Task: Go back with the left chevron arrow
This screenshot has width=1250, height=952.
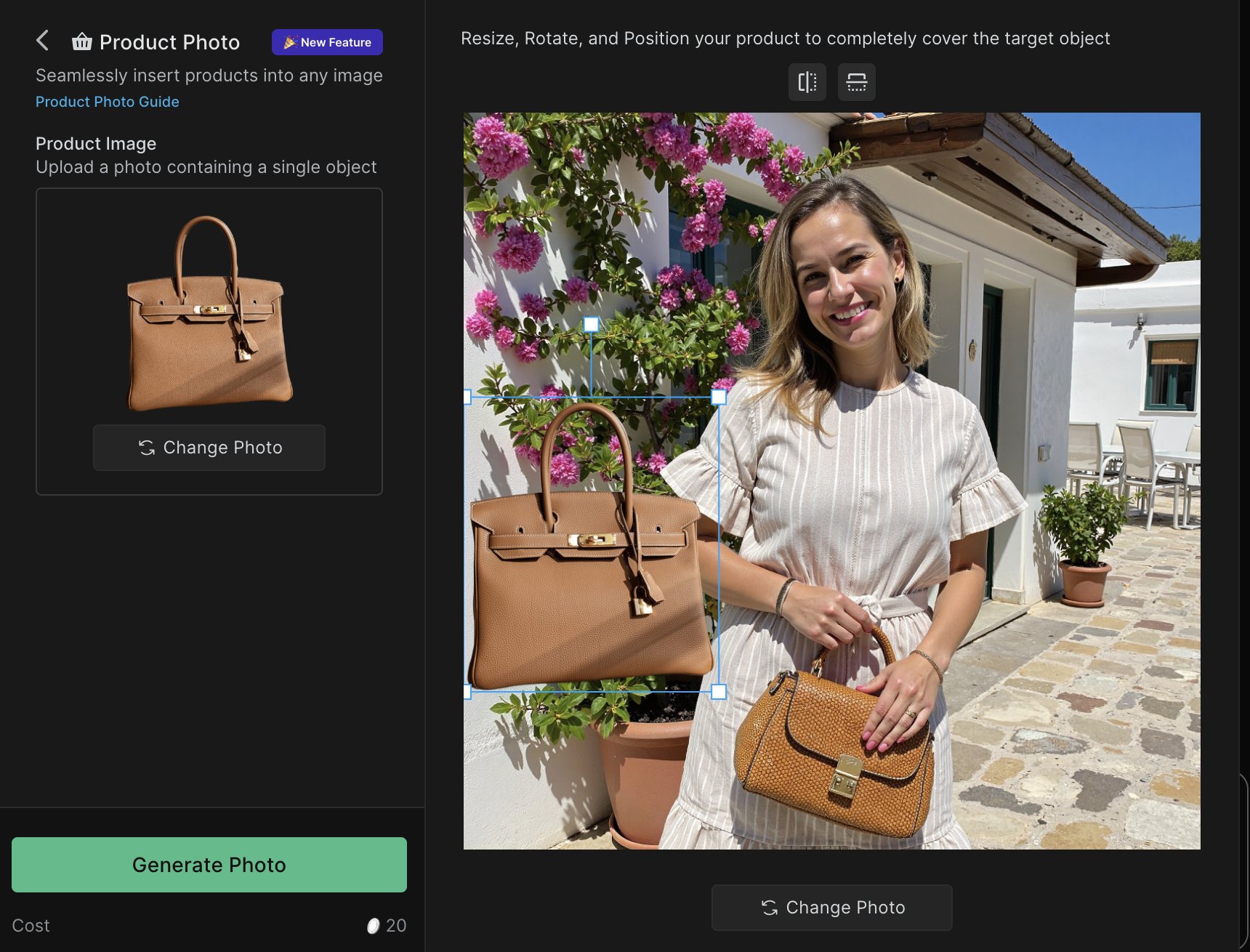Action: pos(43,41)
